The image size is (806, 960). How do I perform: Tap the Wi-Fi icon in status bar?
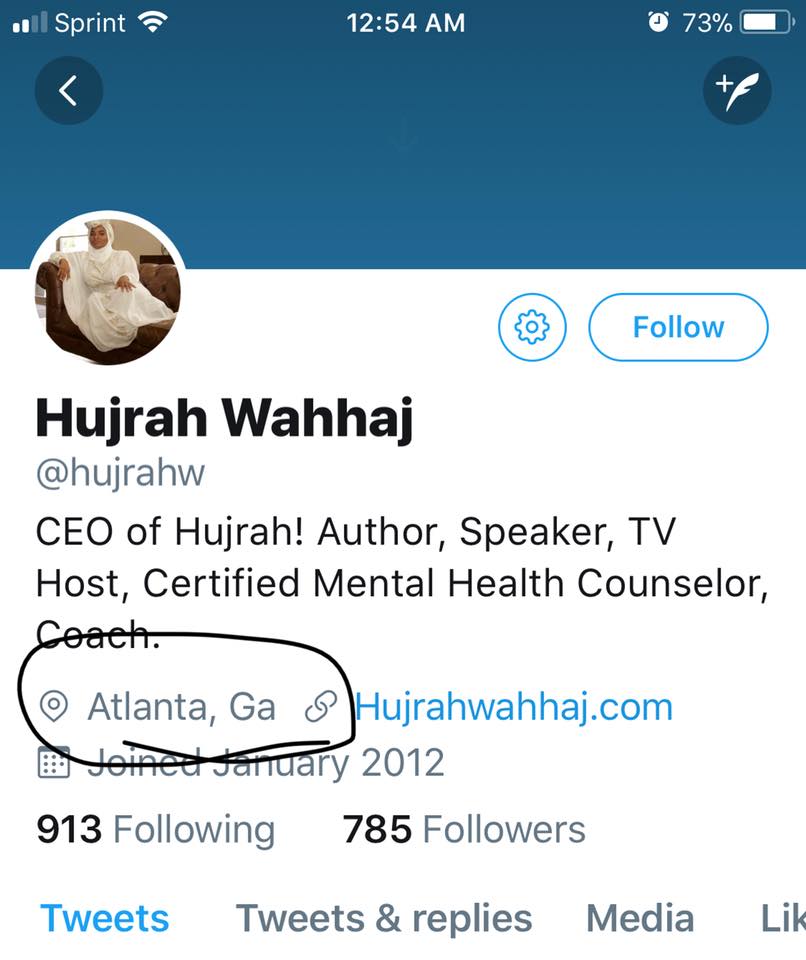pyautogui.click(x=153, y=23)
